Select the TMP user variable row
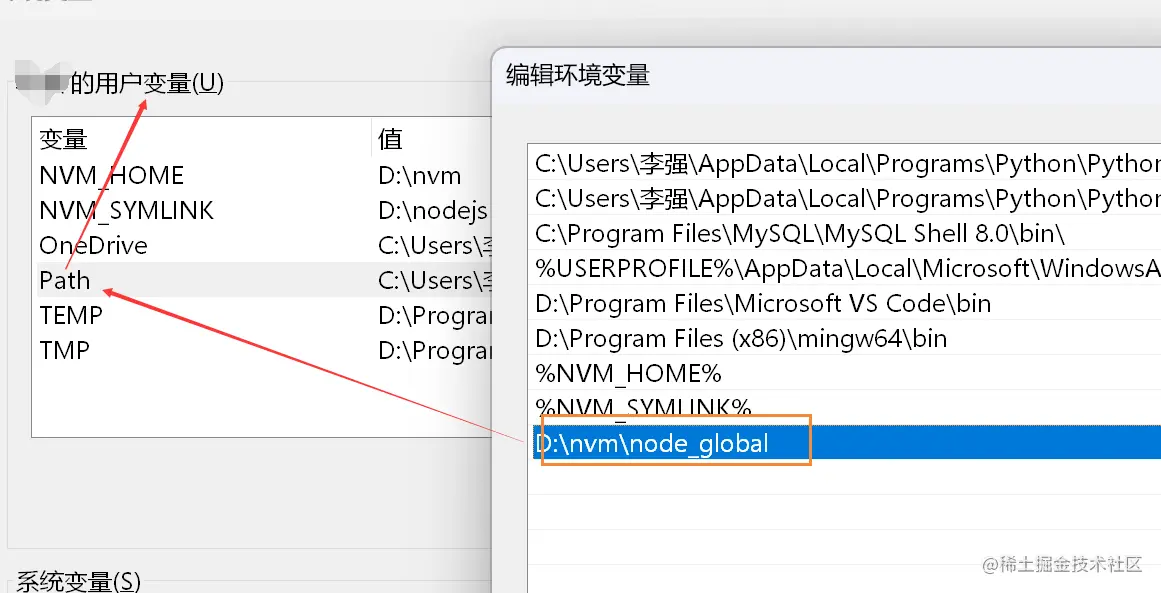This screenshot has height=593, width=1161. pos(264,350)
